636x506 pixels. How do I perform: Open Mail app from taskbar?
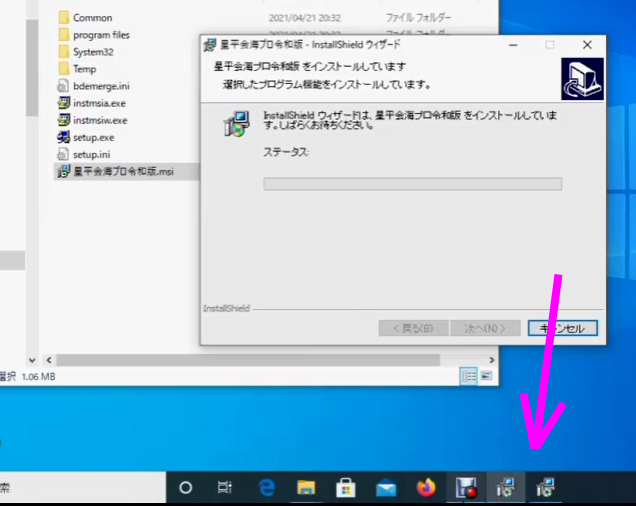[x=386, y=487]
